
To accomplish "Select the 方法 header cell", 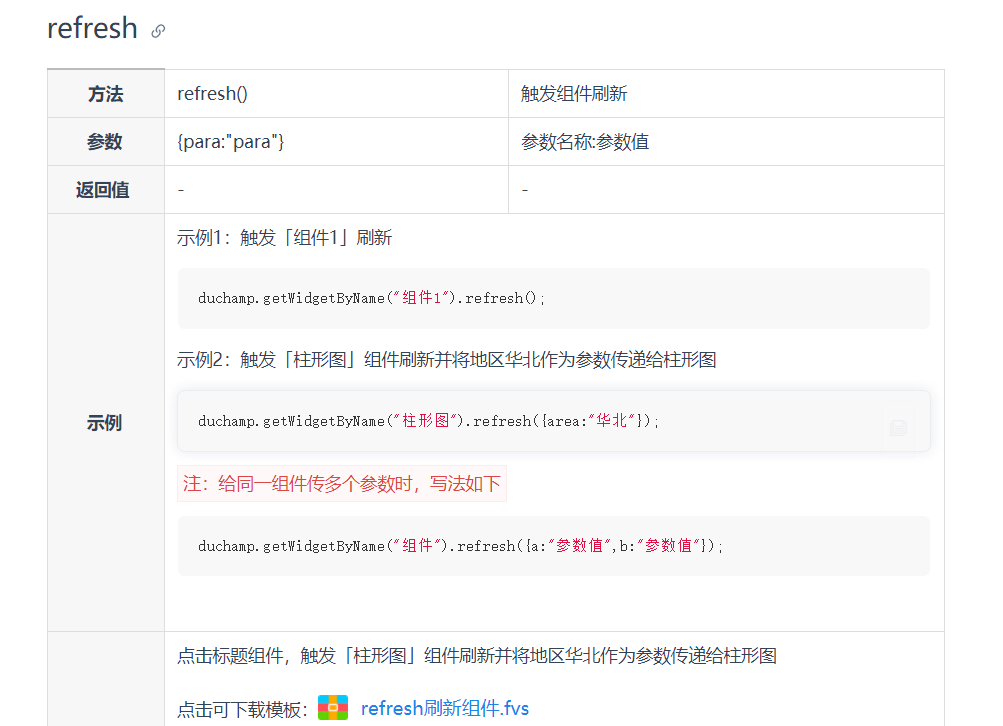I will tap(106, 94).
